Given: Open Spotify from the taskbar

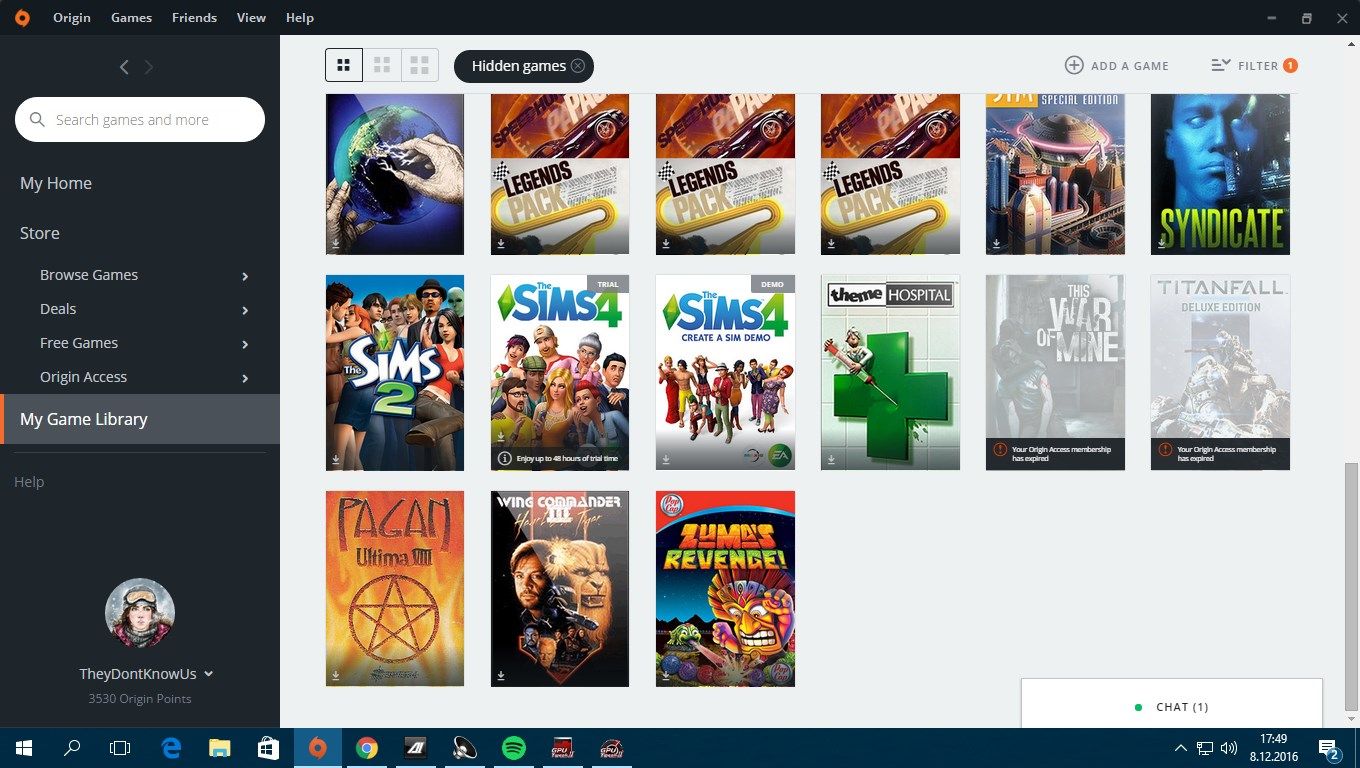Looking at the screenshot, I should (x=514, y=748).
